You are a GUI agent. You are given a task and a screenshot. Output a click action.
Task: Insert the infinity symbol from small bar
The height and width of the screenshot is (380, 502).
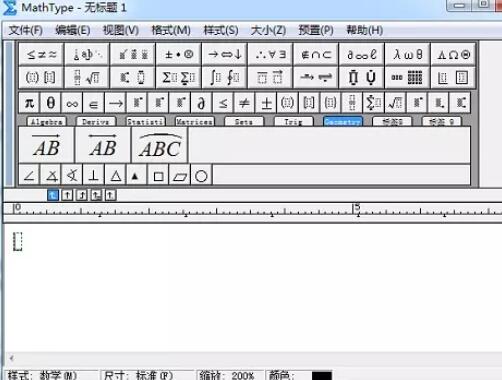point(72,103)
